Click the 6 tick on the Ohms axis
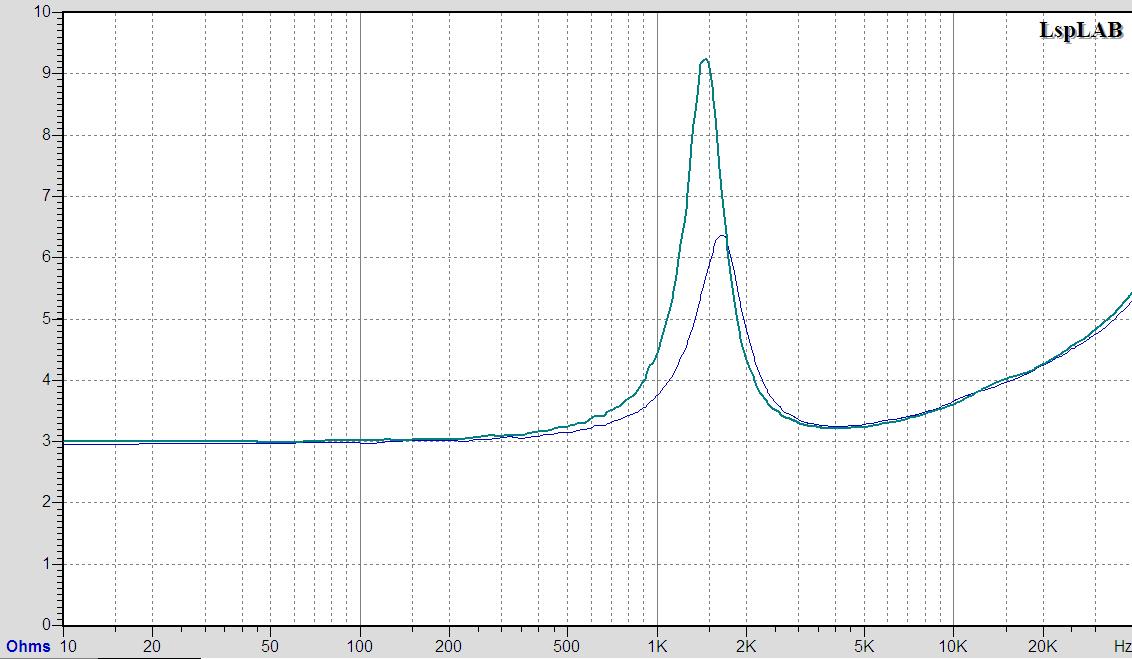Image resolution: width=1132 pixels, height=659 pixels. [x=46, y=258]
